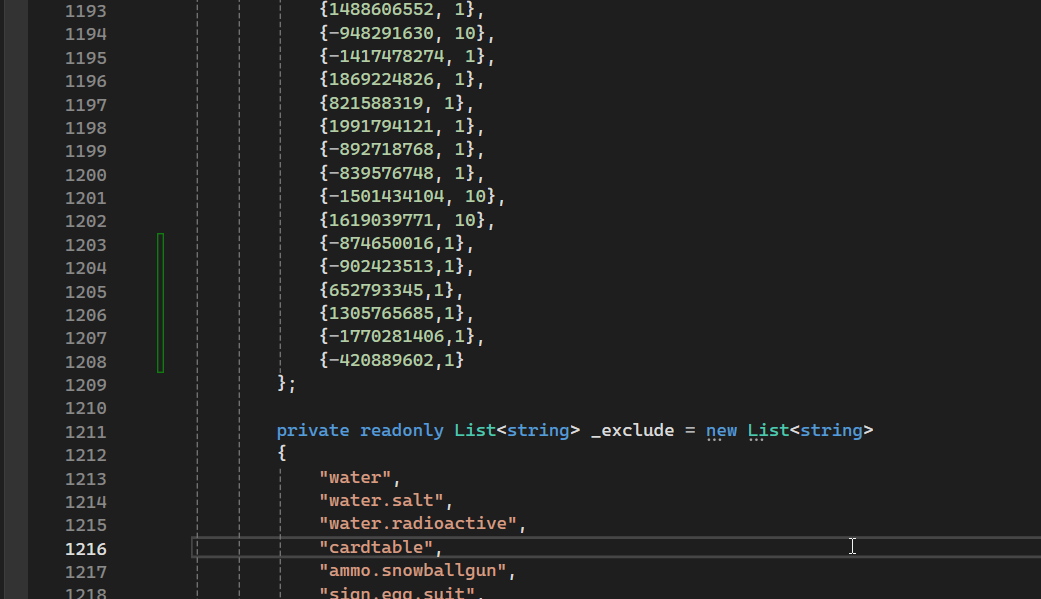Click the number 1488606552 in the code
The height and width of the screenshot is (599, 1041).
point(381,10)
